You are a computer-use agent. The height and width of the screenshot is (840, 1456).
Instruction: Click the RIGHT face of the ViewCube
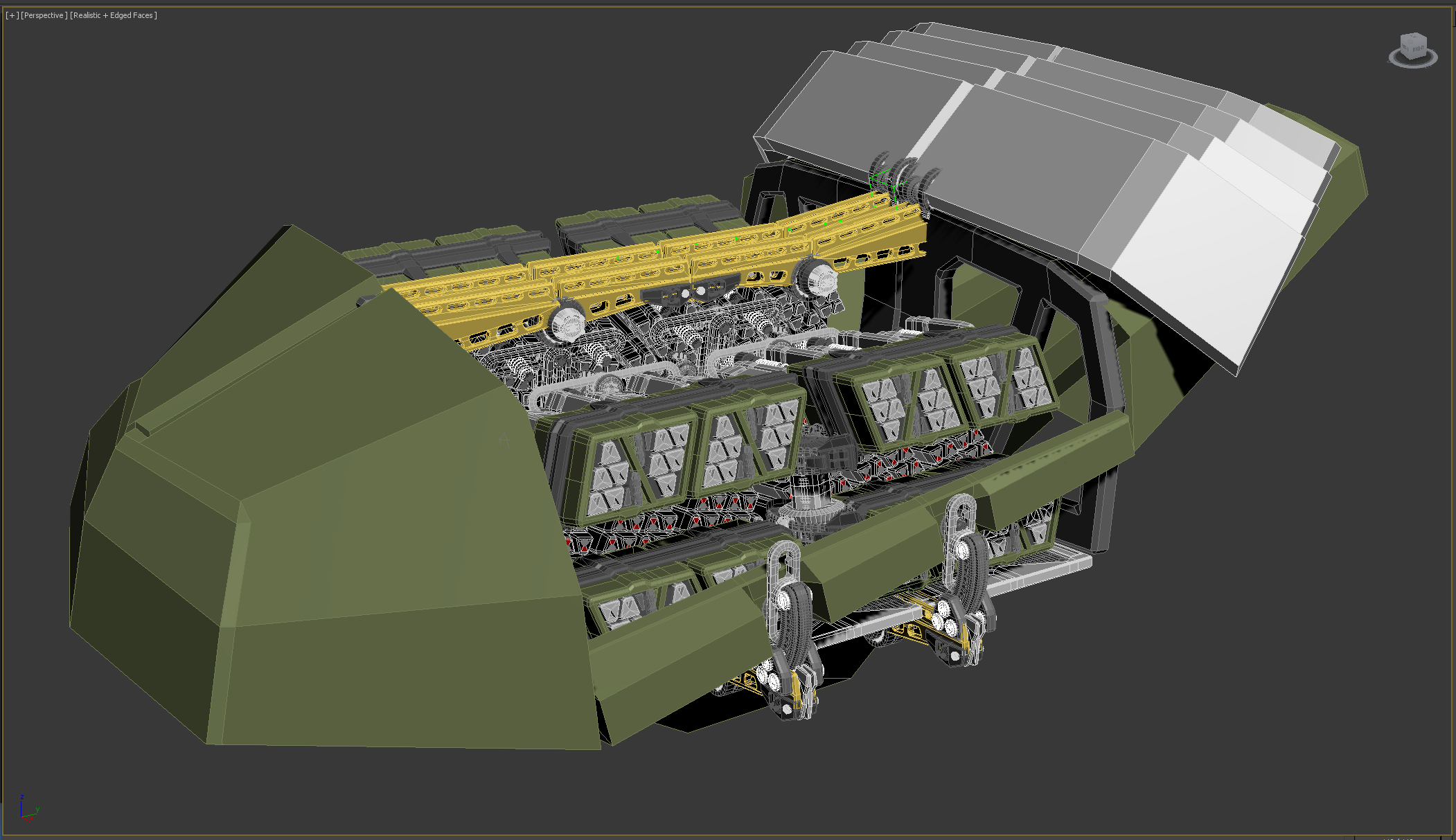[1418, 48]
